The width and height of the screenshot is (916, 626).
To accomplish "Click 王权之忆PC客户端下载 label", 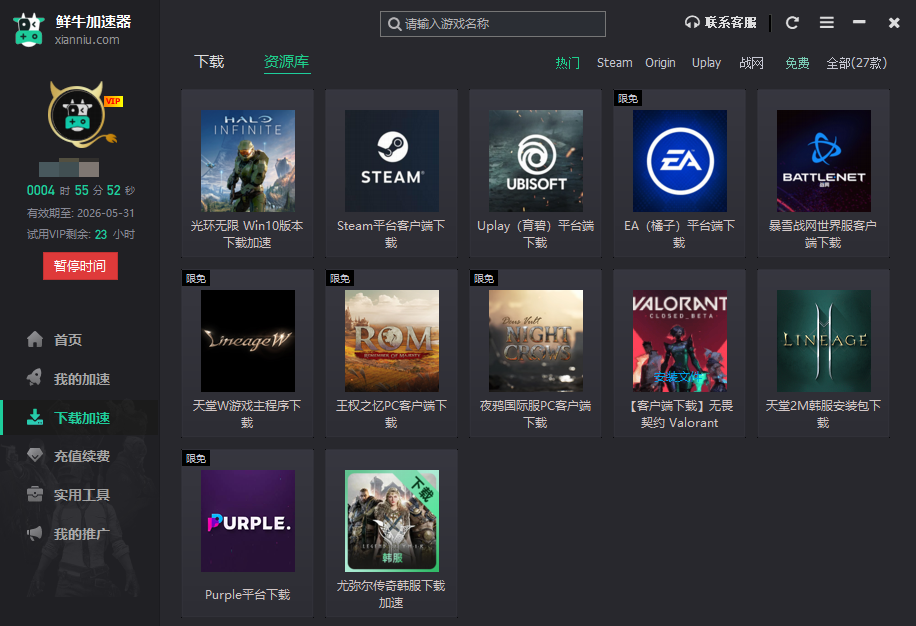I will 391,413.
